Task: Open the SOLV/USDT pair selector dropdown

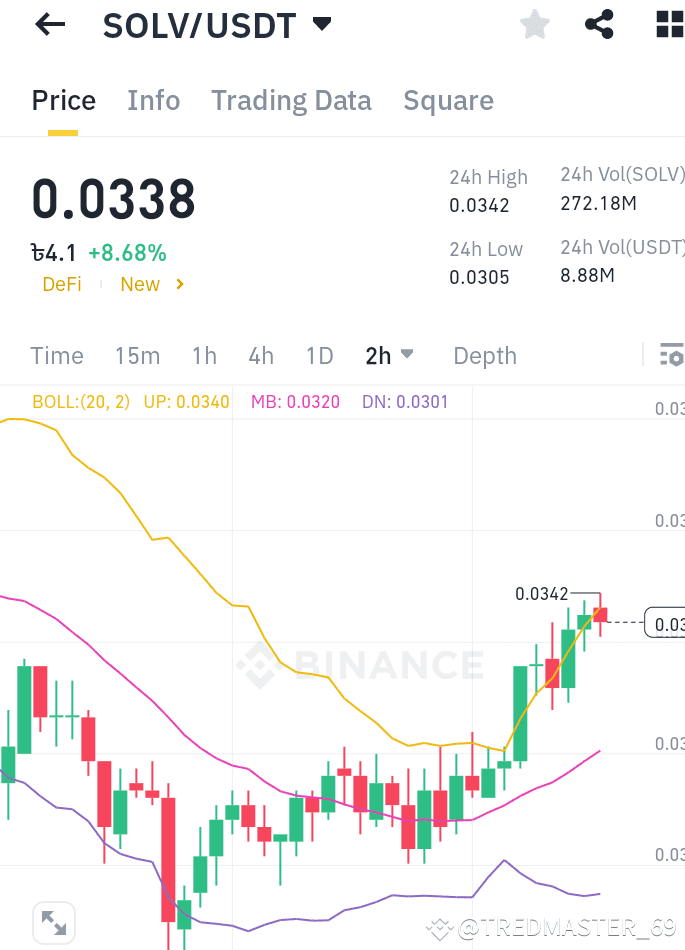Action: click(321, 24)
